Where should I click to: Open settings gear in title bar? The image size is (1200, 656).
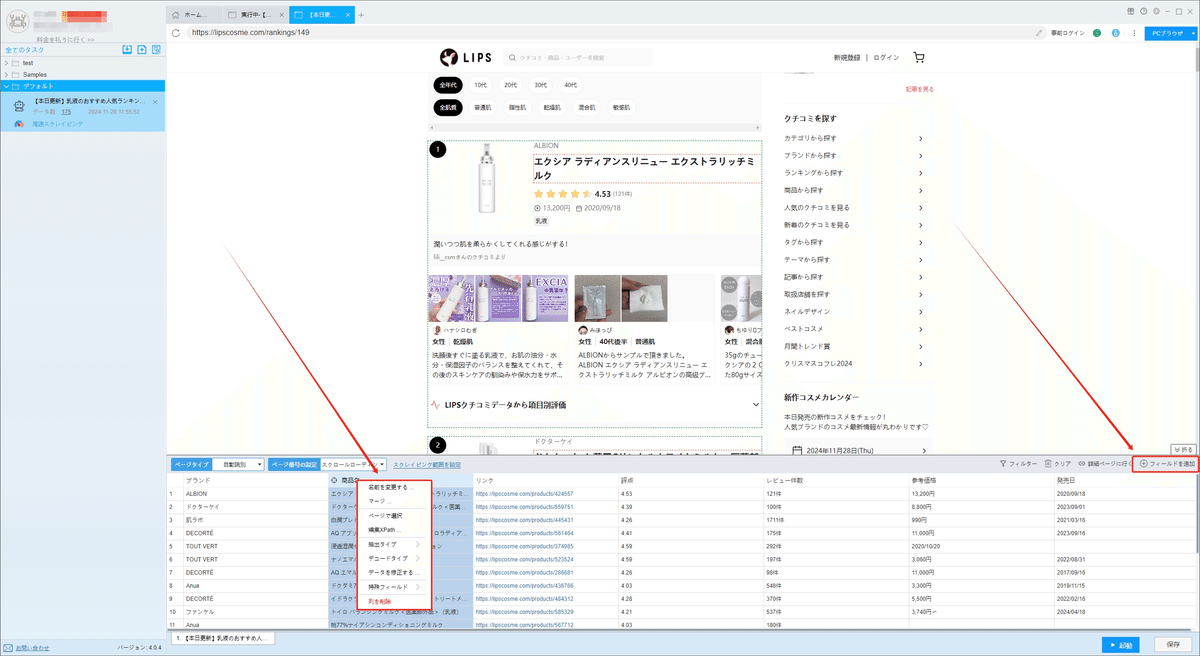pos(1157,11)
